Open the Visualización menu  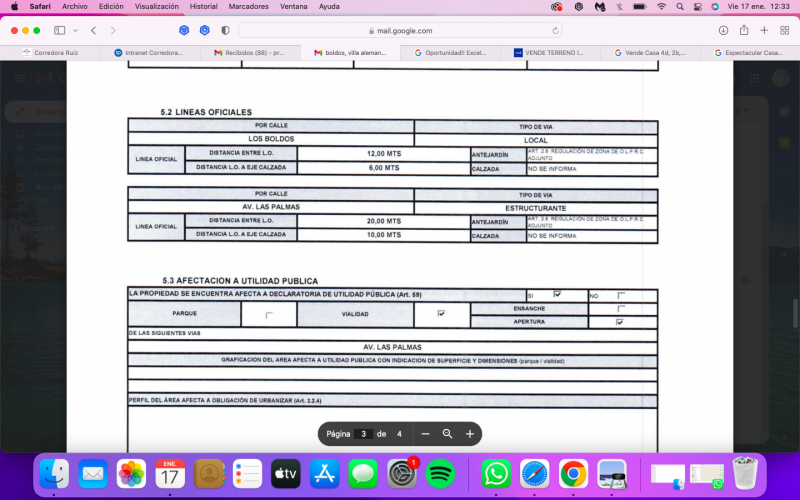157,7
